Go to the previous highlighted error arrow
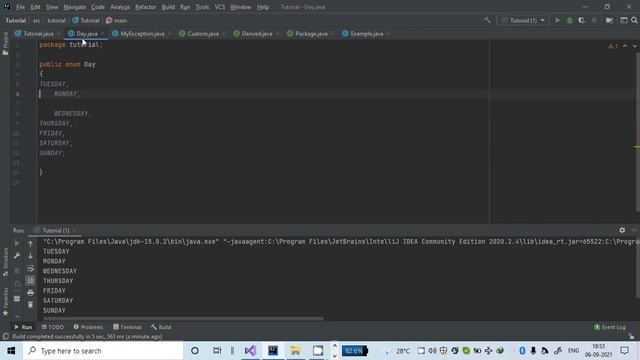 click(625, 46)
